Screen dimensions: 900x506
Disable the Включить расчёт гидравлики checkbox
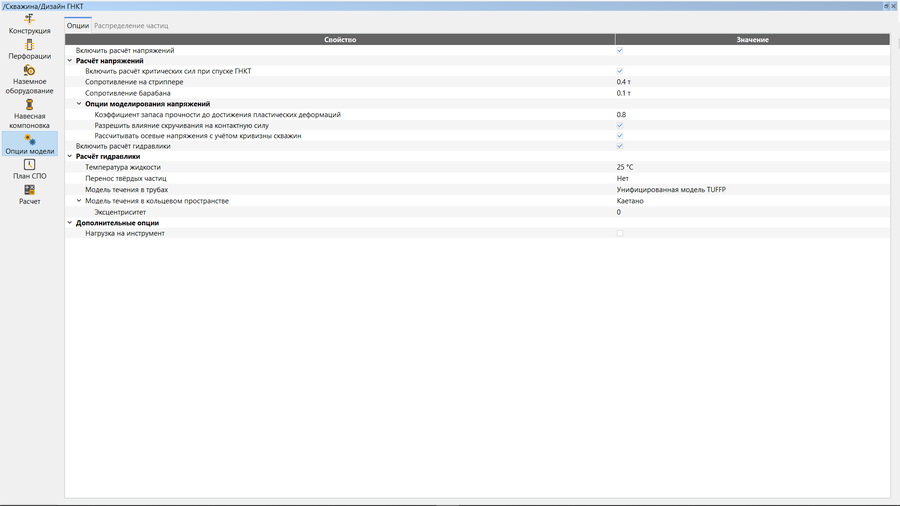(x=620, y=146)
